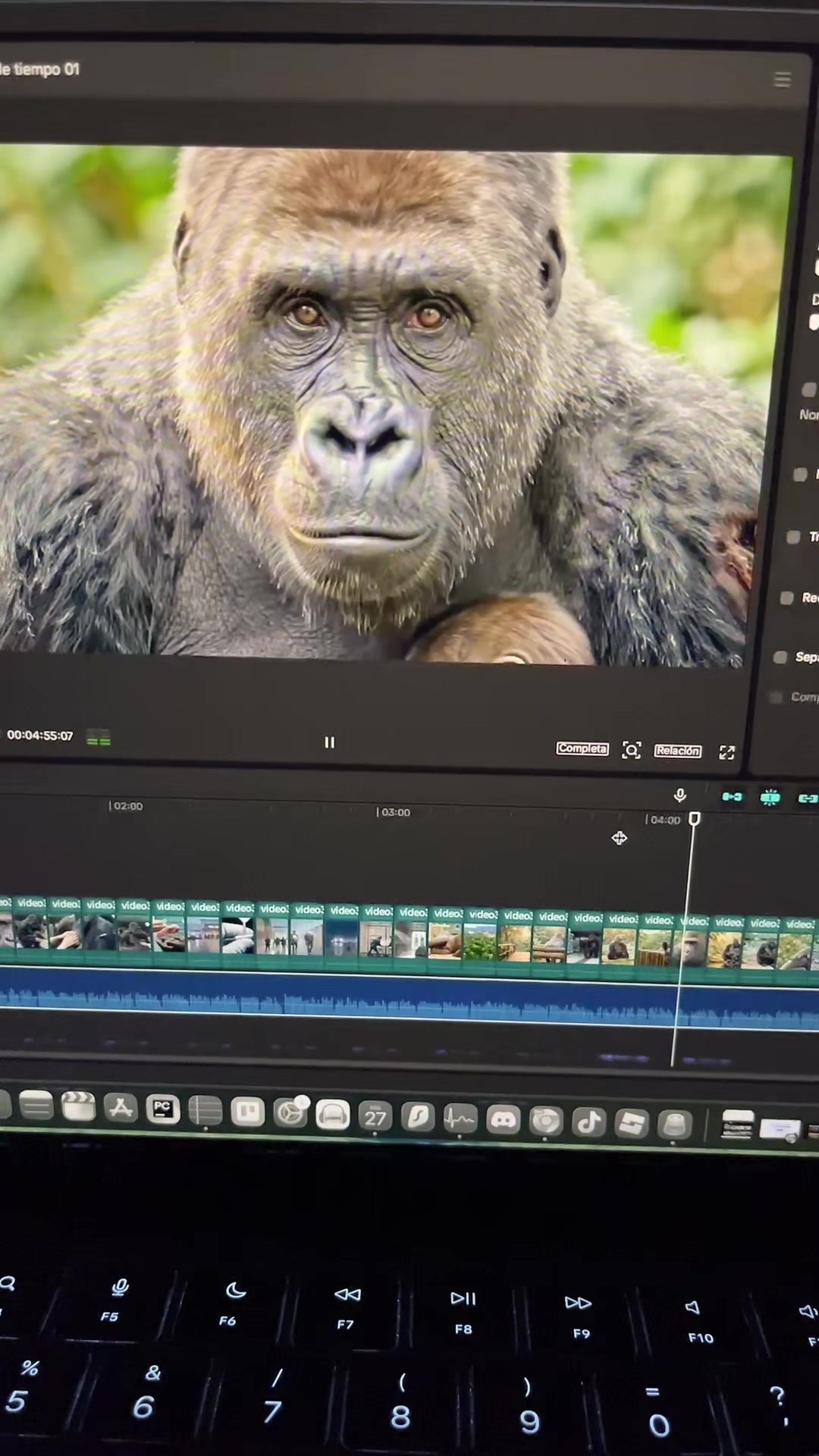Open the player panel hamburger menu
819x1456 pixels.
[x=782, y=80]
